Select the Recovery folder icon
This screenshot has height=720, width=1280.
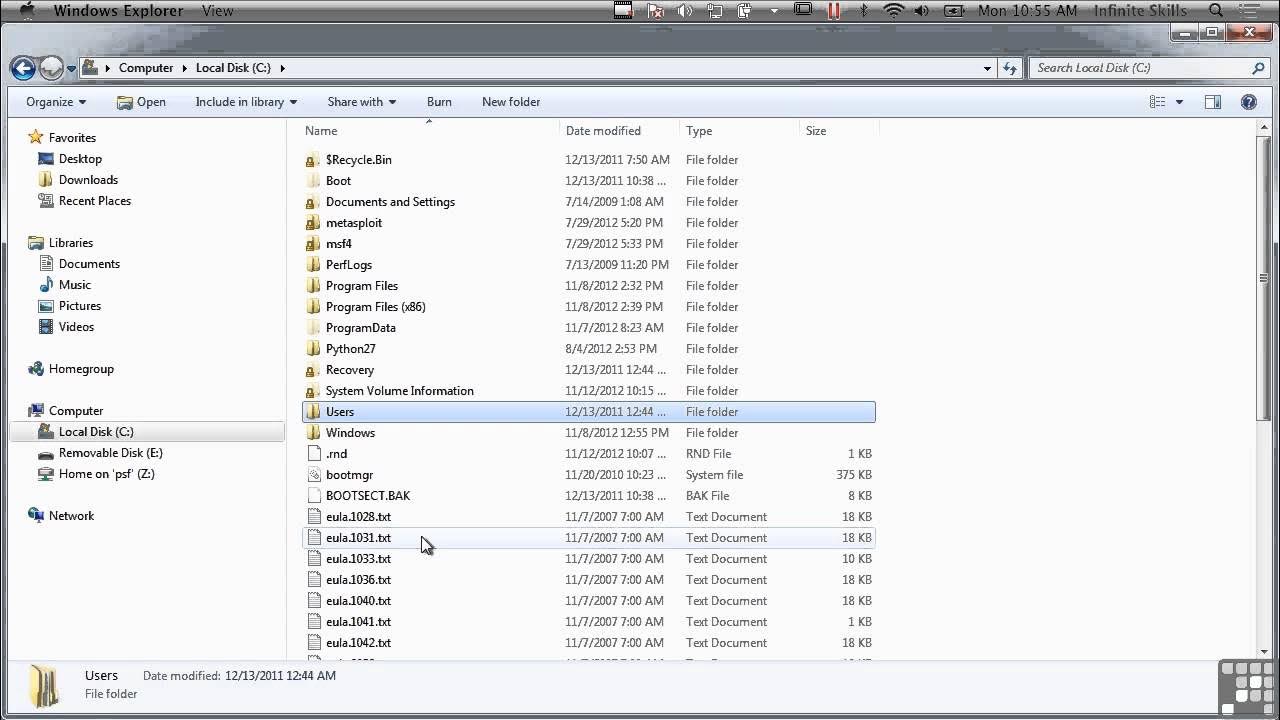(313, 370)
